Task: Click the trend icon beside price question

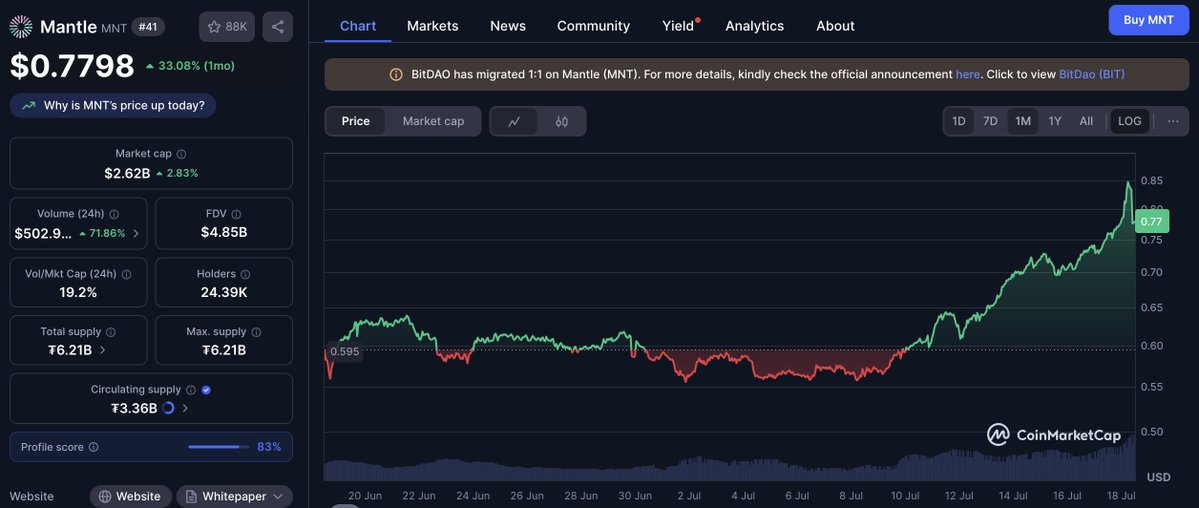Action: coord(29,106)
